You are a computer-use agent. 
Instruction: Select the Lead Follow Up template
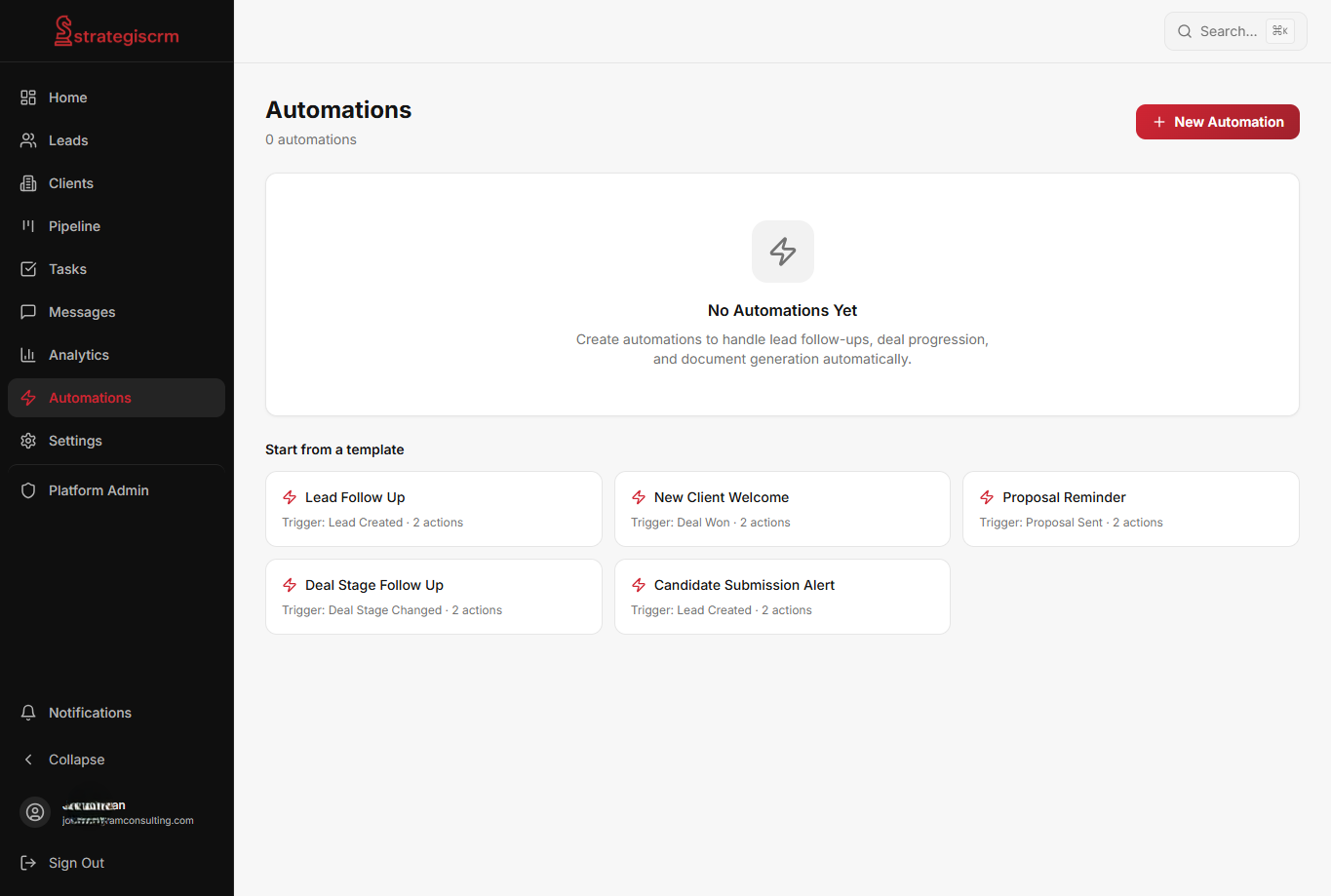click(434, 509)
